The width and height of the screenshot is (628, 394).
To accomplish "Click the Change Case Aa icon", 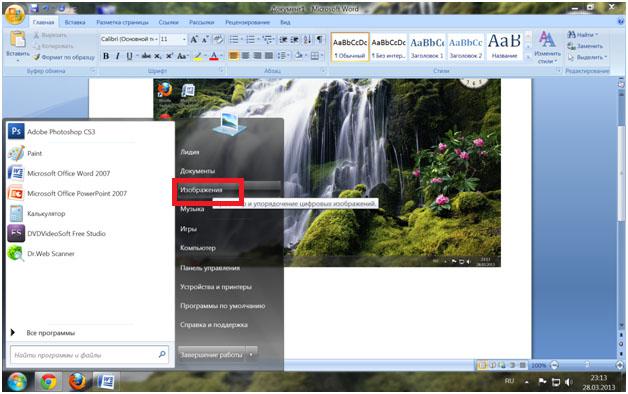I will tap(182, 56).
